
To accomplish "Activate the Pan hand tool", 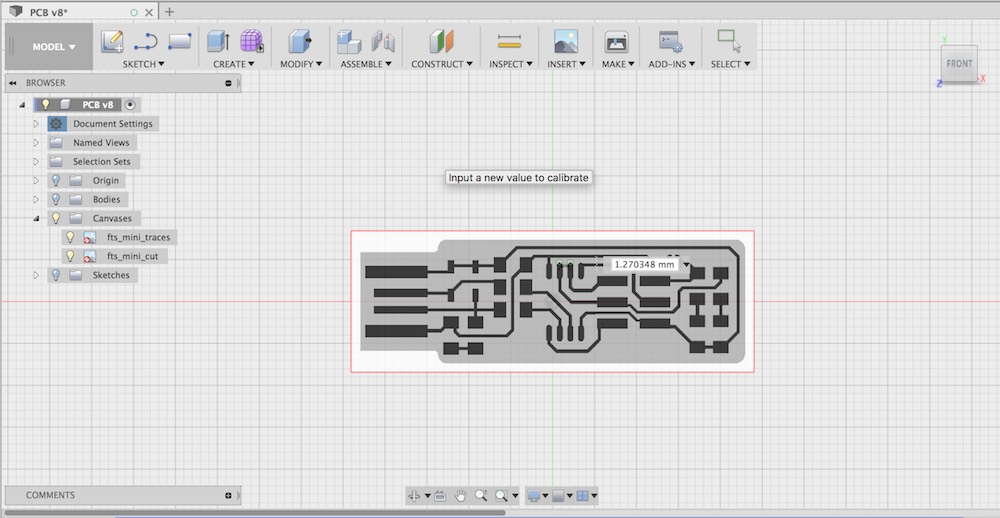I will (x=460, y=496).
